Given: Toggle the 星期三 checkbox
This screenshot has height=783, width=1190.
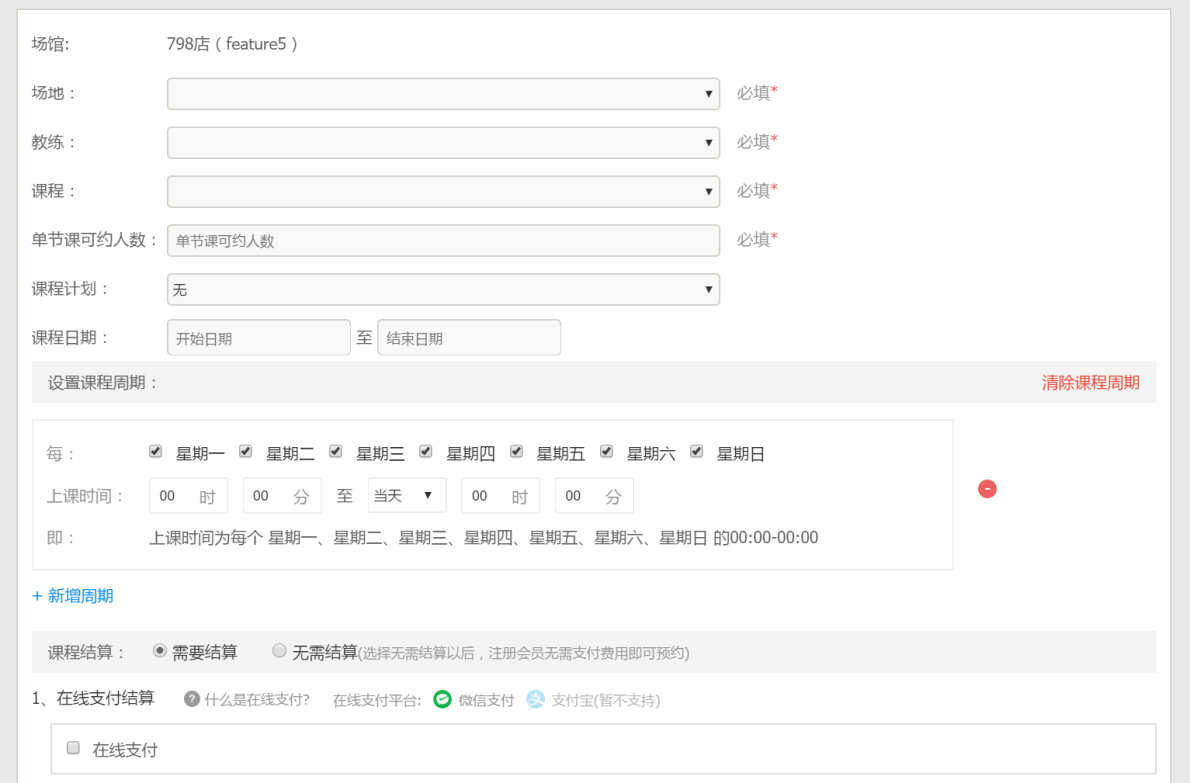Looking at the screenshot, I should 336,452.
